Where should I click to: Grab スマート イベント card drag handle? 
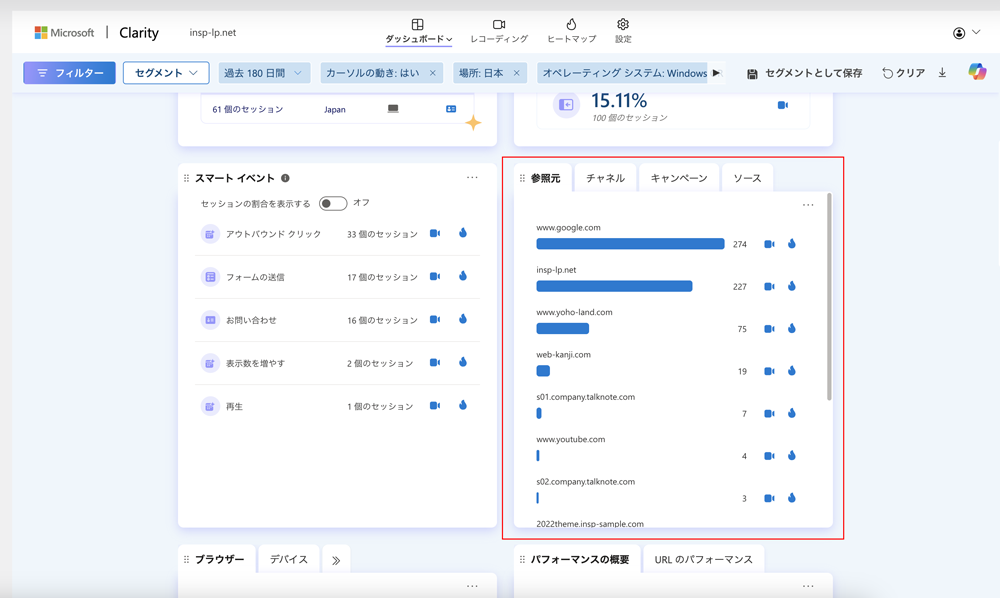tap(186, 178)
